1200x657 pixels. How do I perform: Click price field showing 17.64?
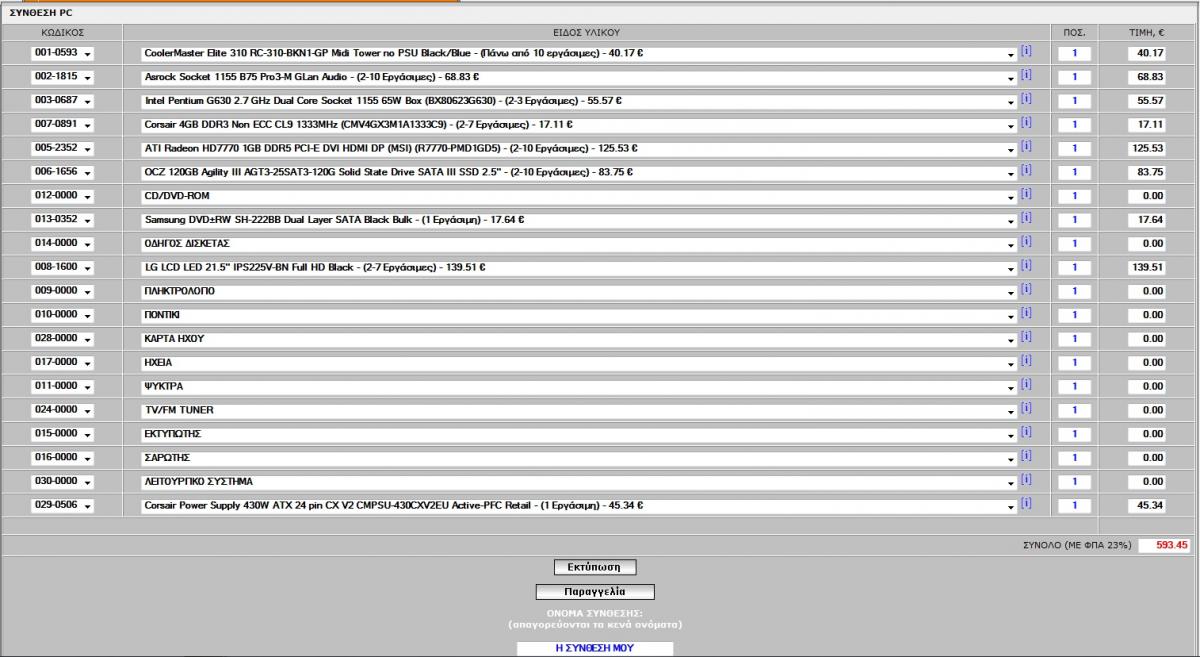point(1146,220)
